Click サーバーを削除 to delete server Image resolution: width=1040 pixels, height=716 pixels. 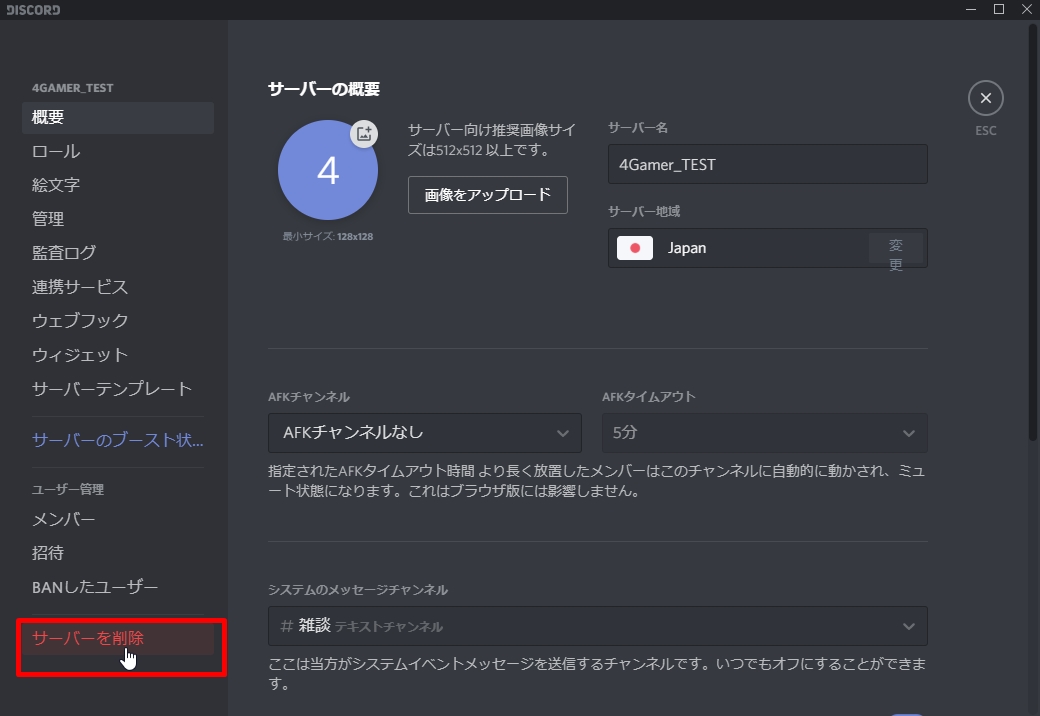[88, 639]
